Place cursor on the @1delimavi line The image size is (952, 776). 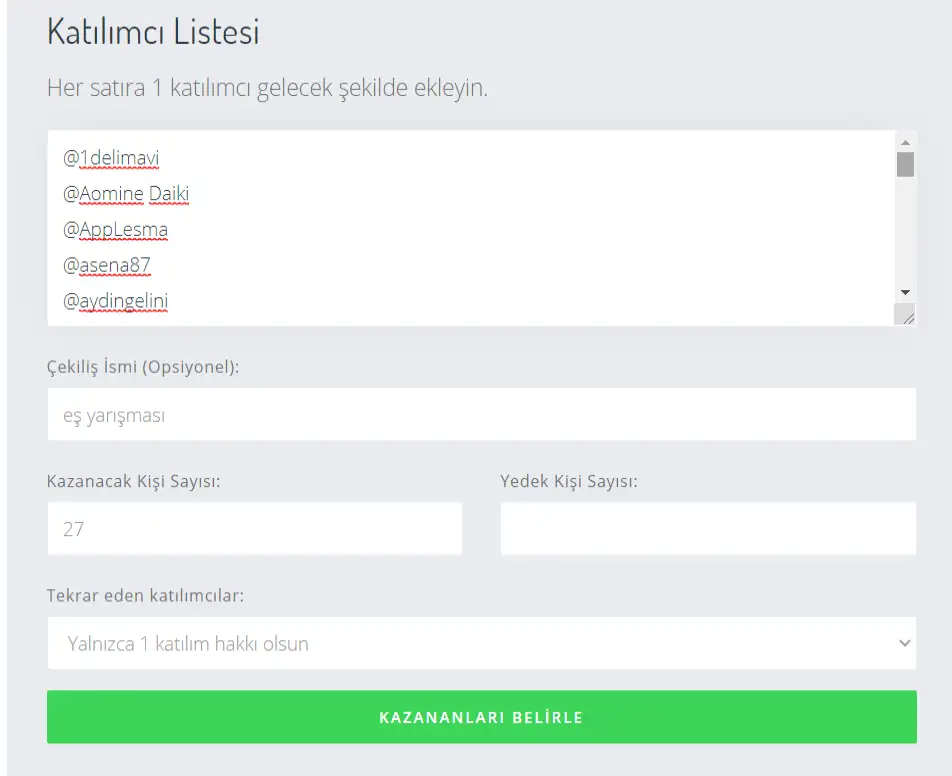[112, 158]
